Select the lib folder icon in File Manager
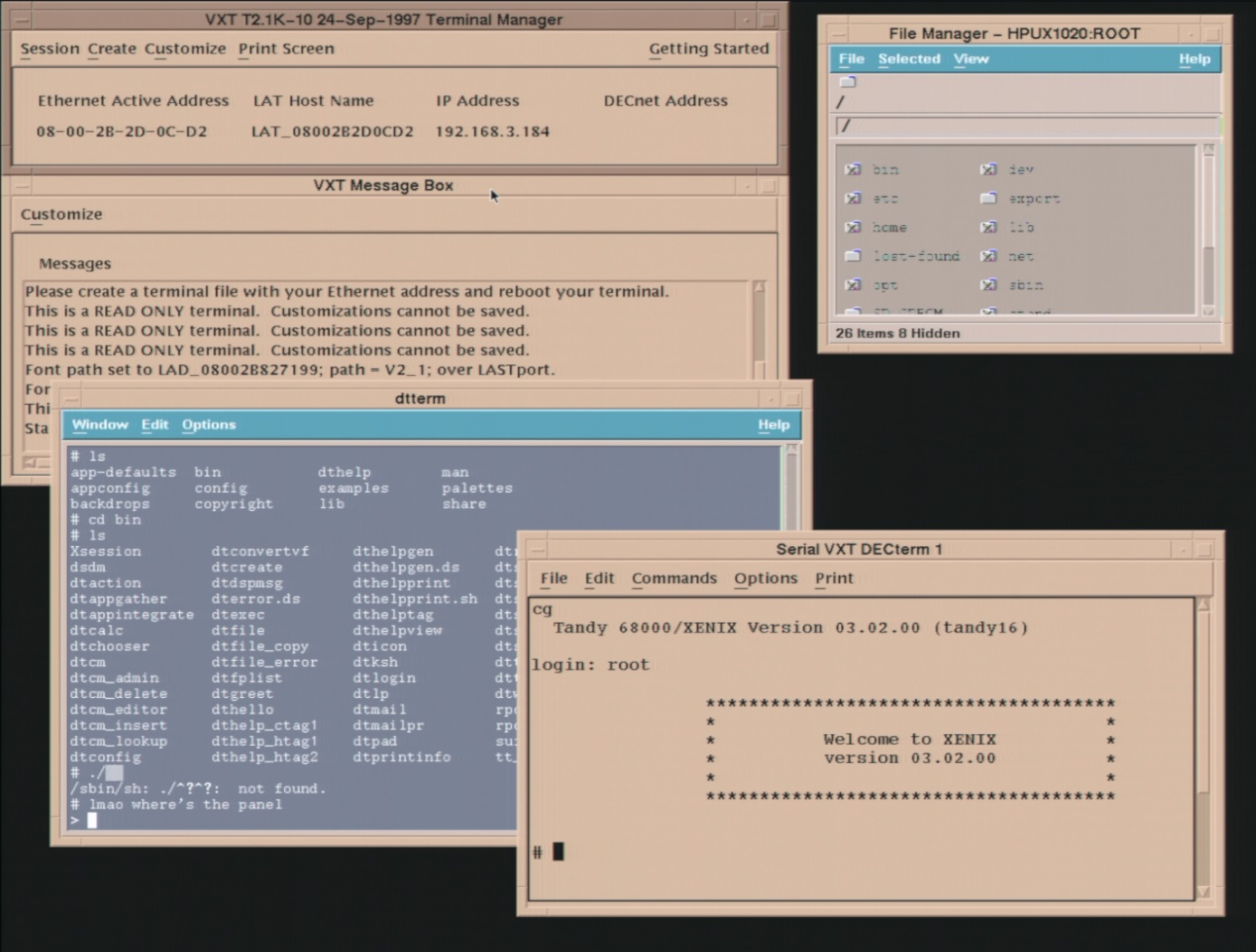This screenshot has height=952, width=1256. tap(988, 227)
